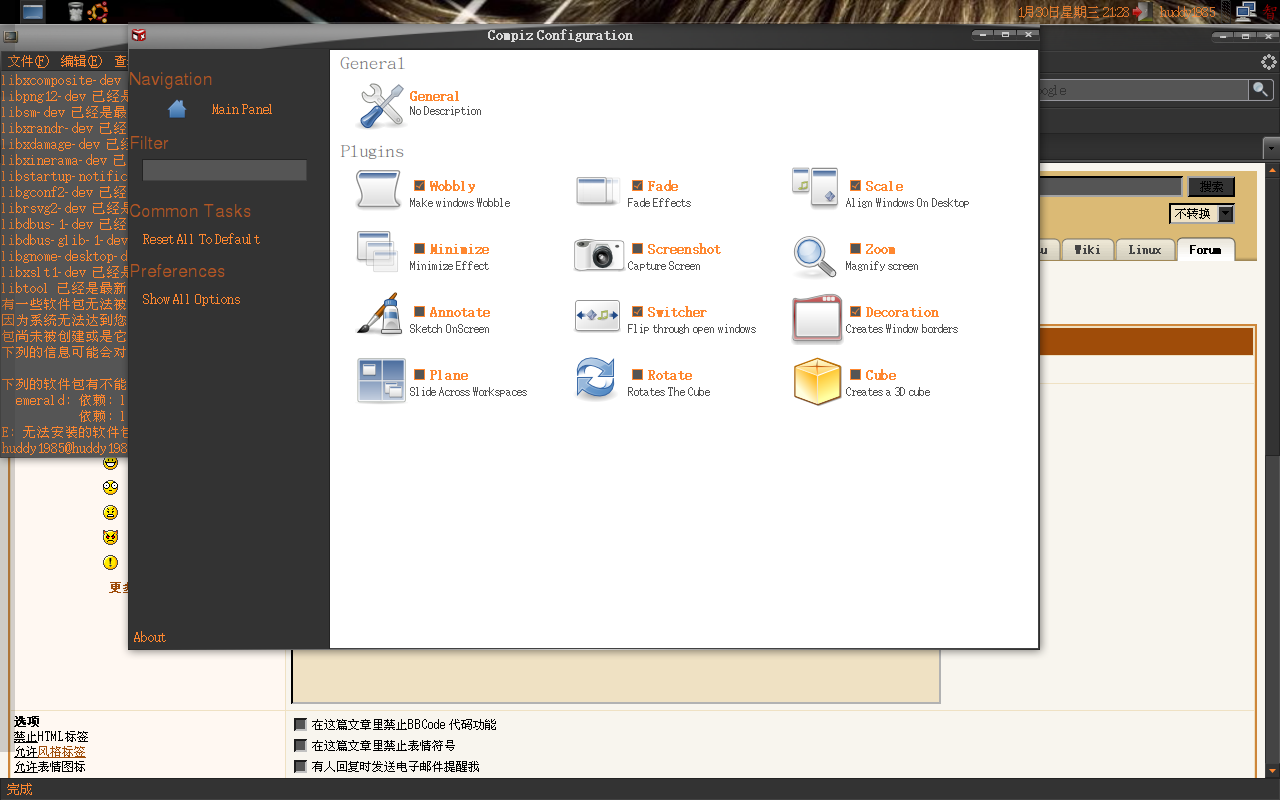Check disable BBCode option in forum page
Viewport: 1280px width, 800px height.
(x=300, y=725)
